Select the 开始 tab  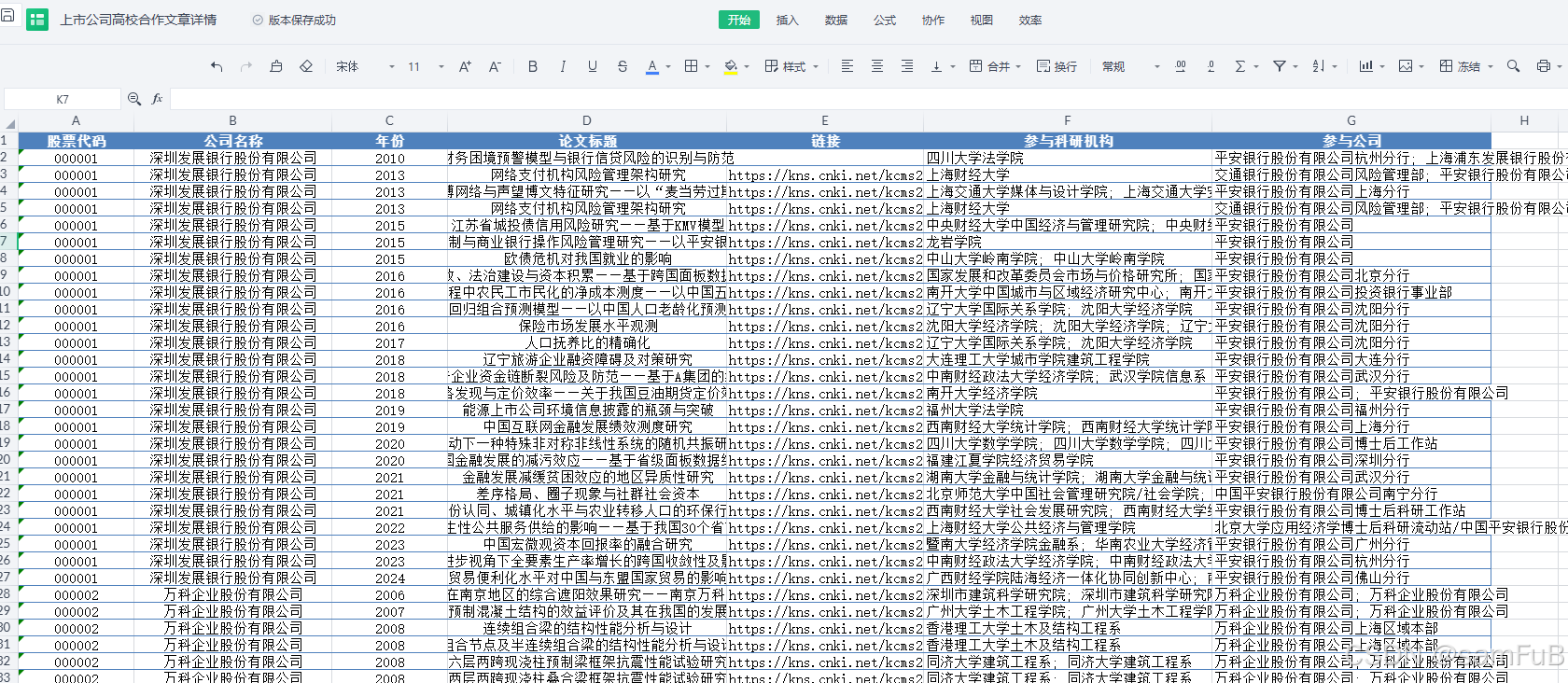739,20
